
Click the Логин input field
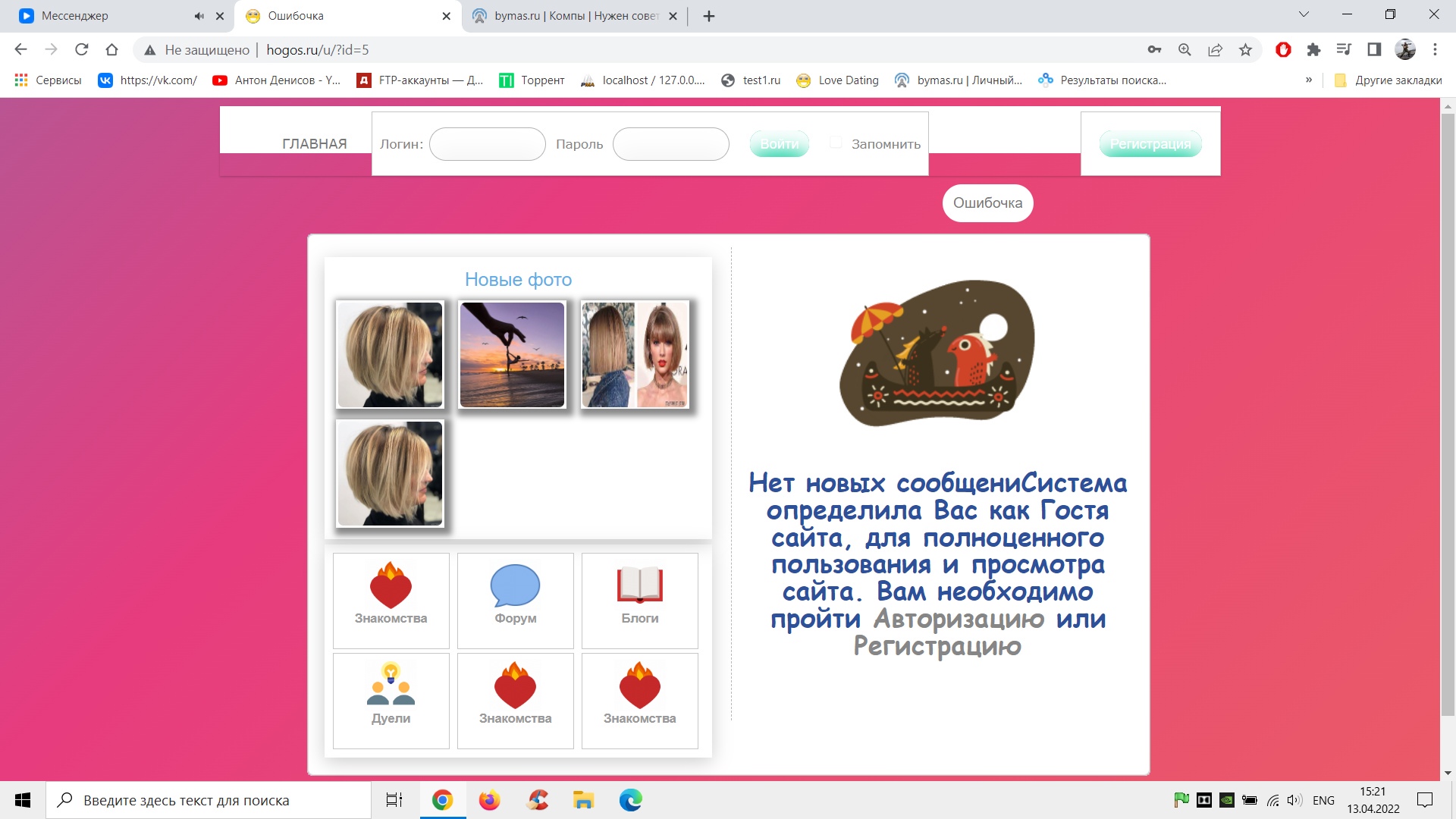coord(487,144)
